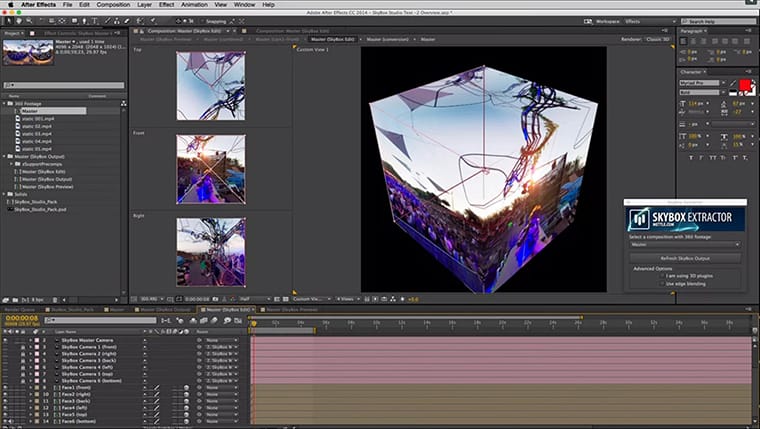Unlock the SkyBox Camera 6 (bottom) layer
760x429 pixels.
point(22,381)
